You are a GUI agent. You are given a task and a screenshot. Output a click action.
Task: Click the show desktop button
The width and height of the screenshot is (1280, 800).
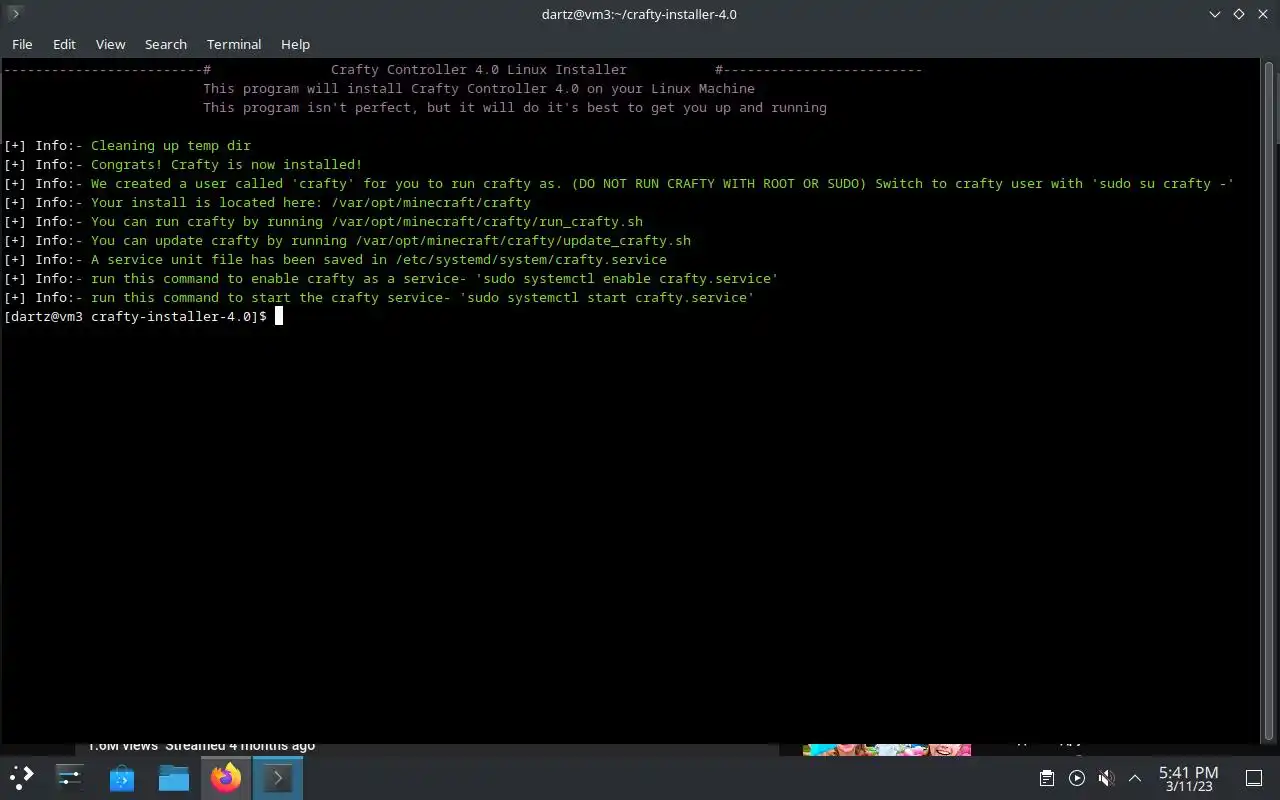pos(1253,778)
